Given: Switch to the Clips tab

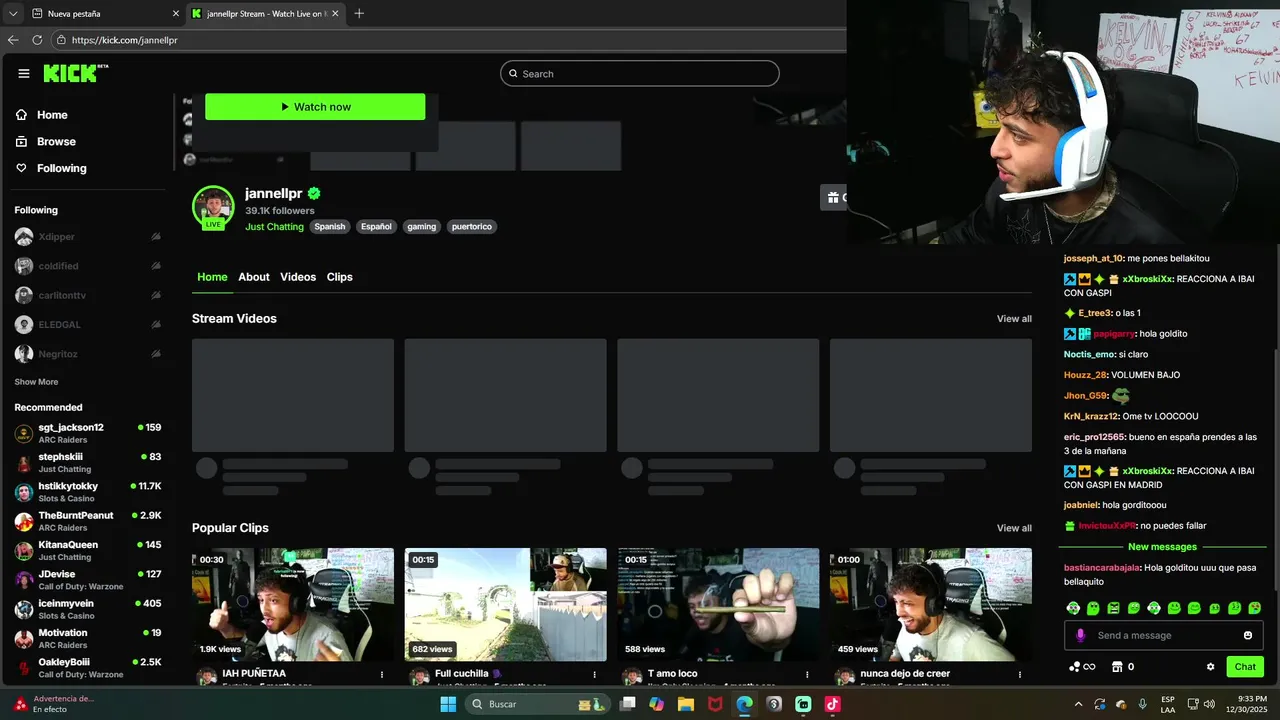Looking at the screenshot, I should [x=340, y=277].
